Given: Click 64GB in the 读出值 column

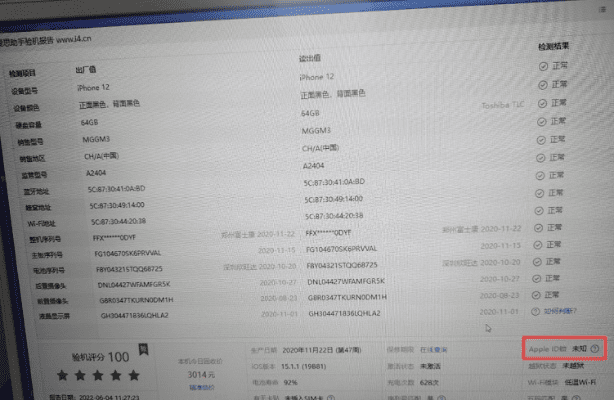Looking at the screenshot, I should [310, 114].
